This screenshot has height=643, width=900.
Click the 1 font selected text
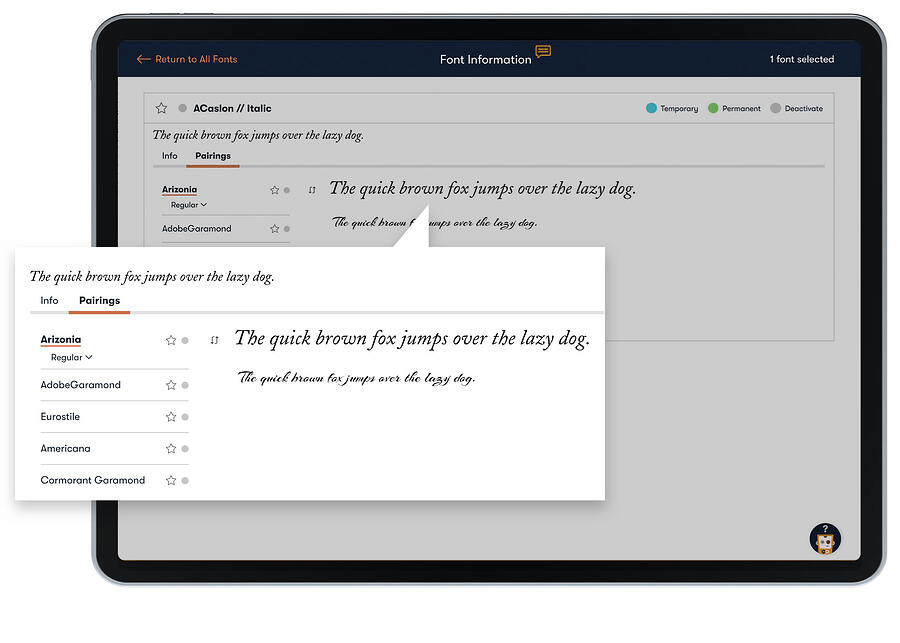coord(802,59)
